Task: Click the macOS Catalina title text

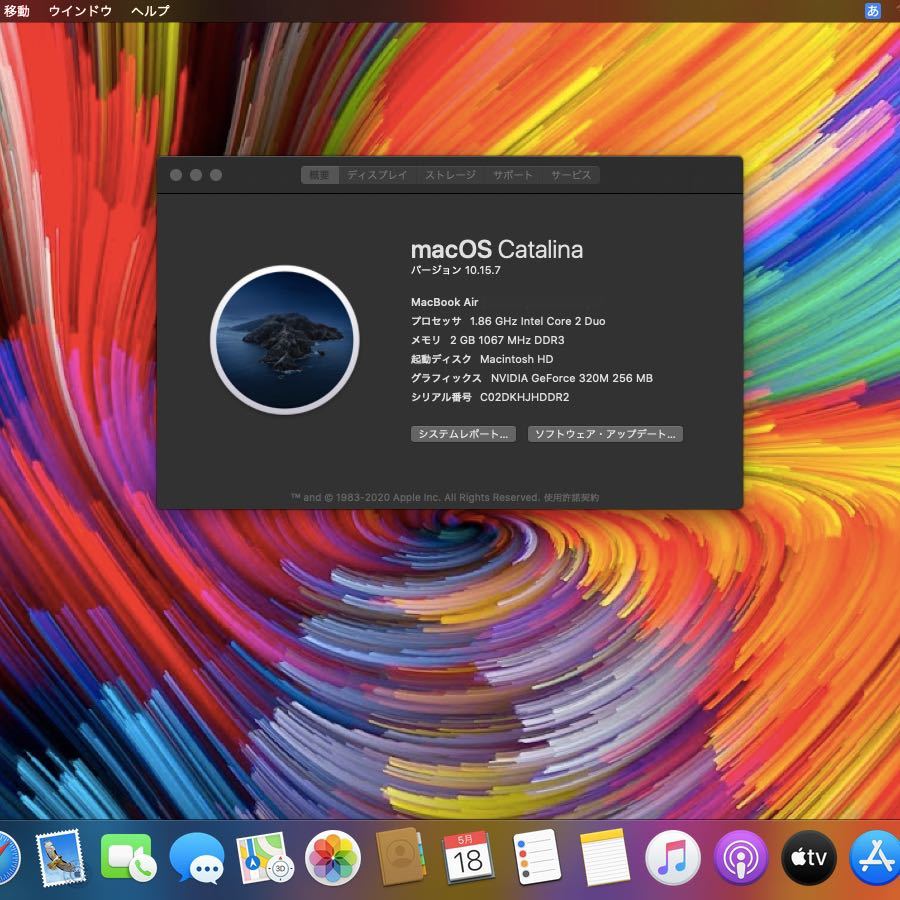Action: tap(497, 250)
